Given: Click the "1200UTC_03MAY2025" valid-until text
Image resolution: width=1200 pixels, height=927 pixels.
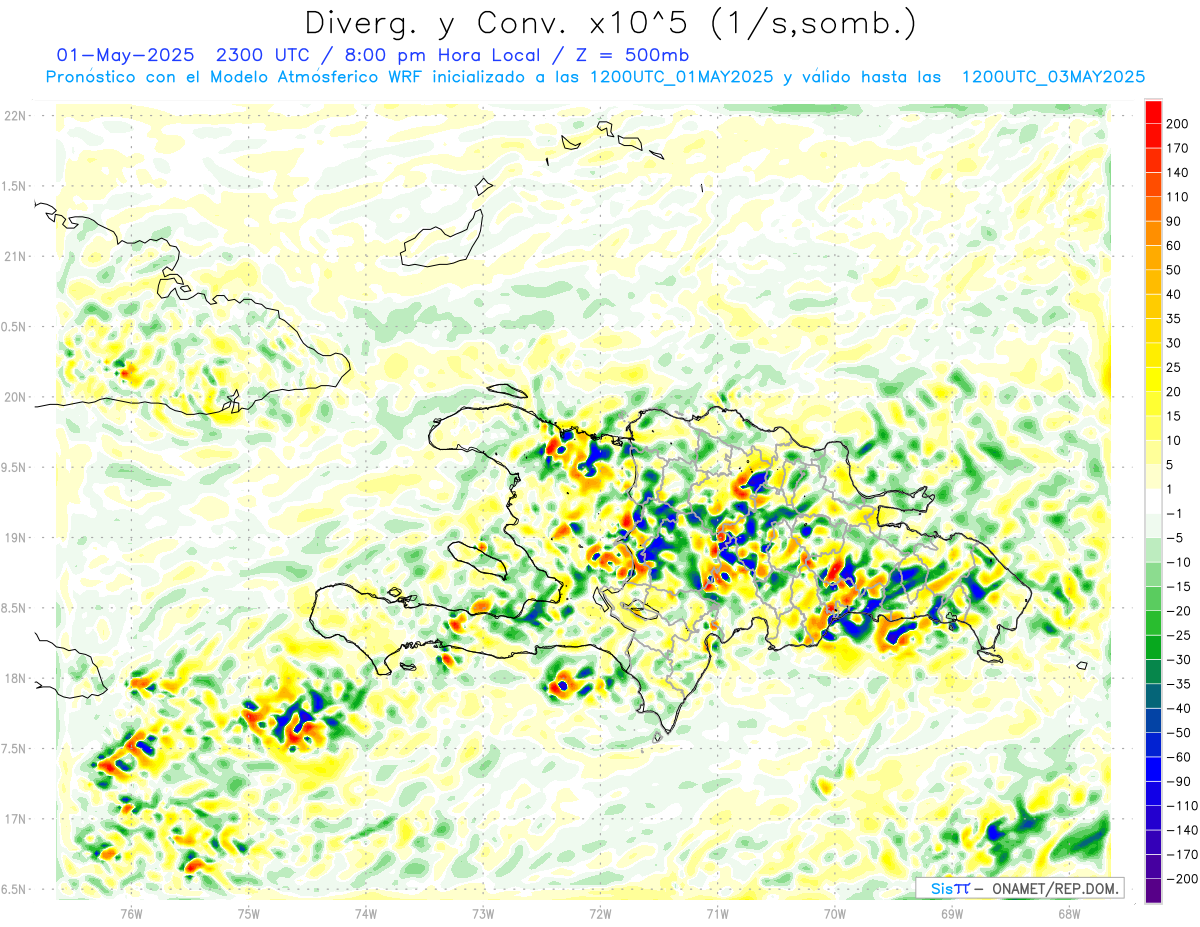Looking at the screenshot, I should 1053,77.
